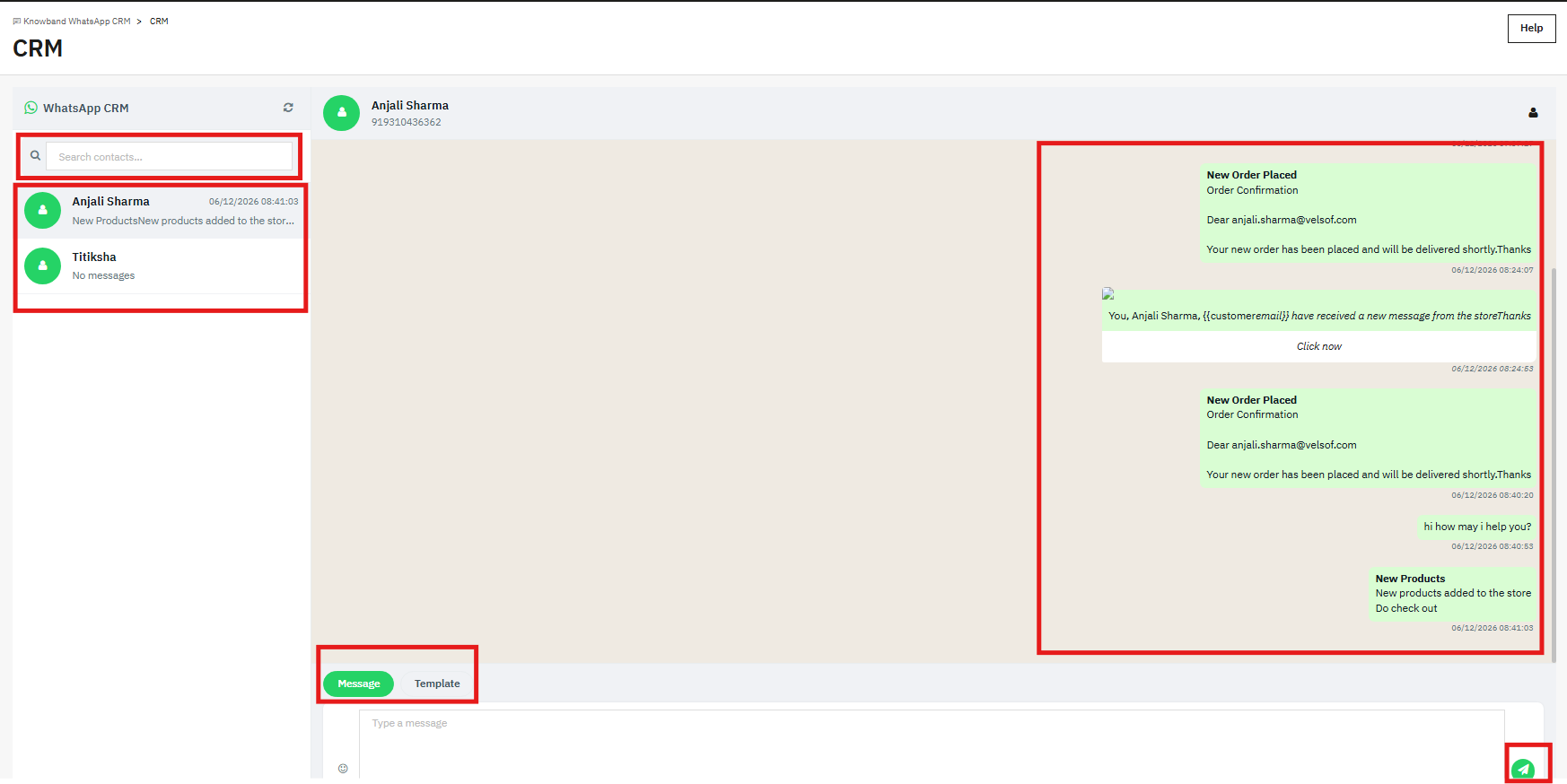Focus the Type a message box

932,744
